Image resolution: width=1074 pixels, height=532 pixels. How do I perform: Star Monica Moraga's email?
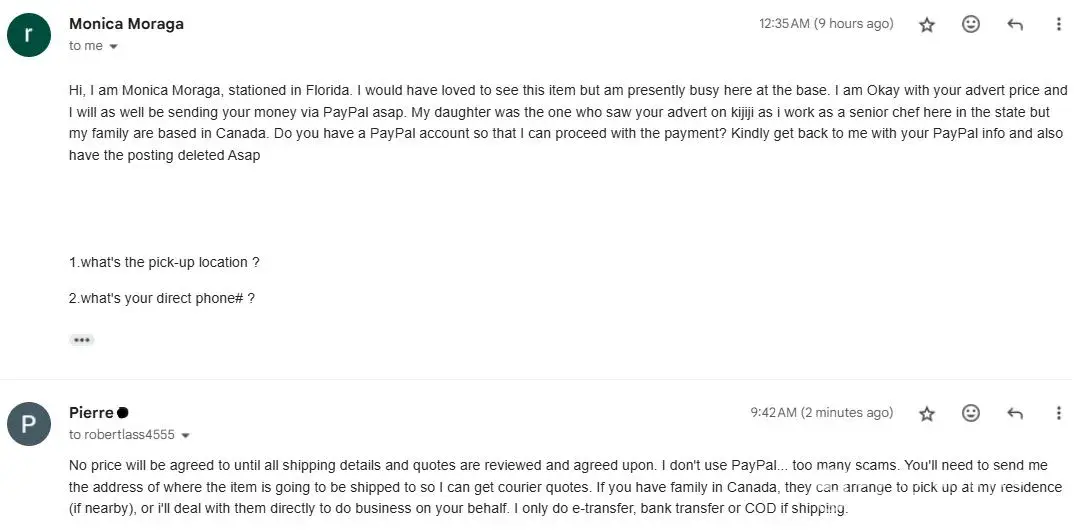point(927,25)
